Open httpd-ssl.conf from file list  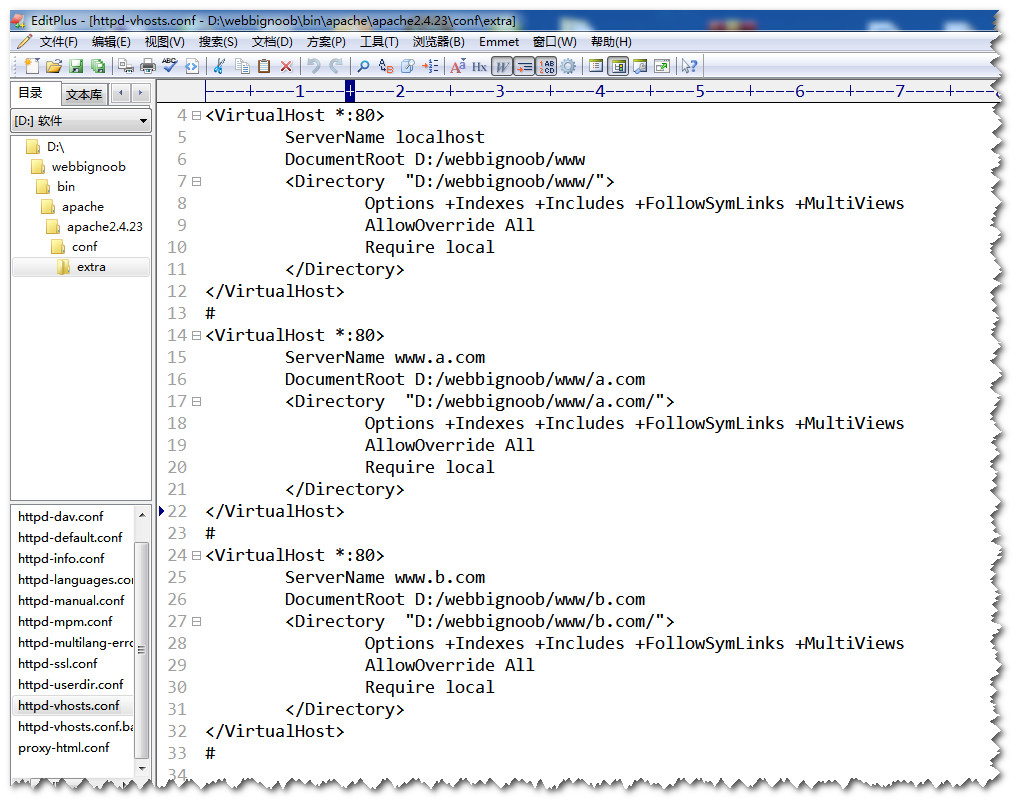coord(58,663)
